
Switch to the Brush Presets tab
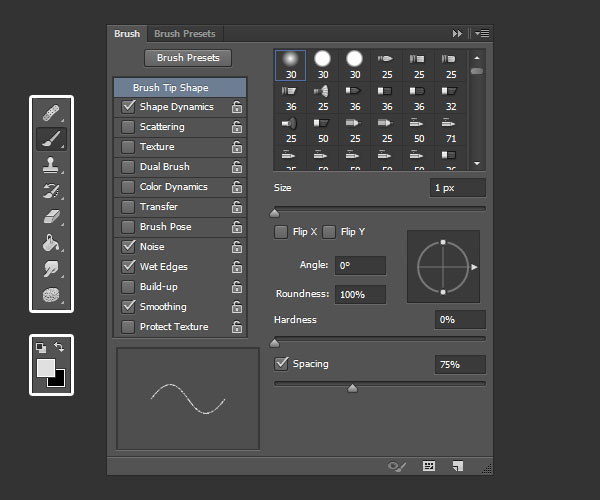tap(184, 34)
